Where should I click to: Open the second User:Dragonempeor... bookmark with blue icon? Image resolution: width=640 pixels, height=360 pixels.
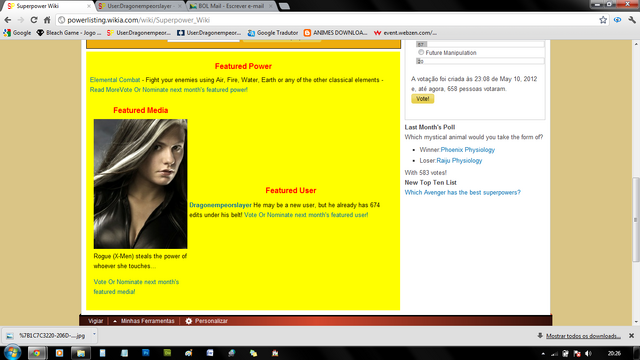(x=209, y=33)
